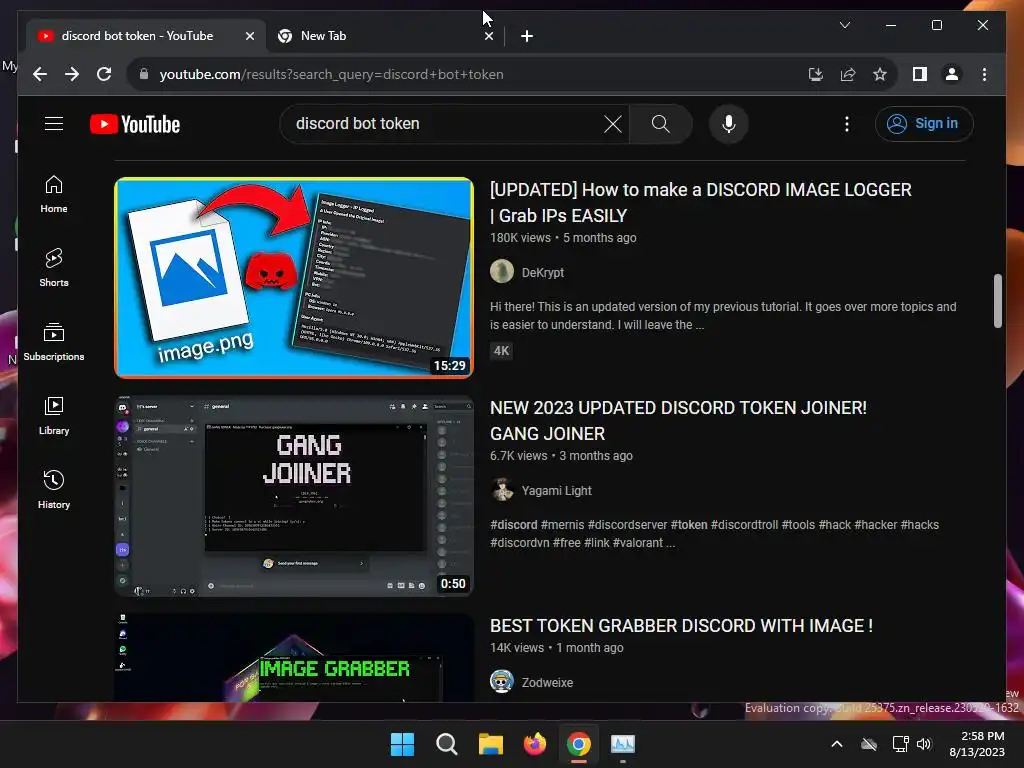Visit the DeKrypt channel name
This screenshot has height=768, width=1024.
tap(543, 272)
